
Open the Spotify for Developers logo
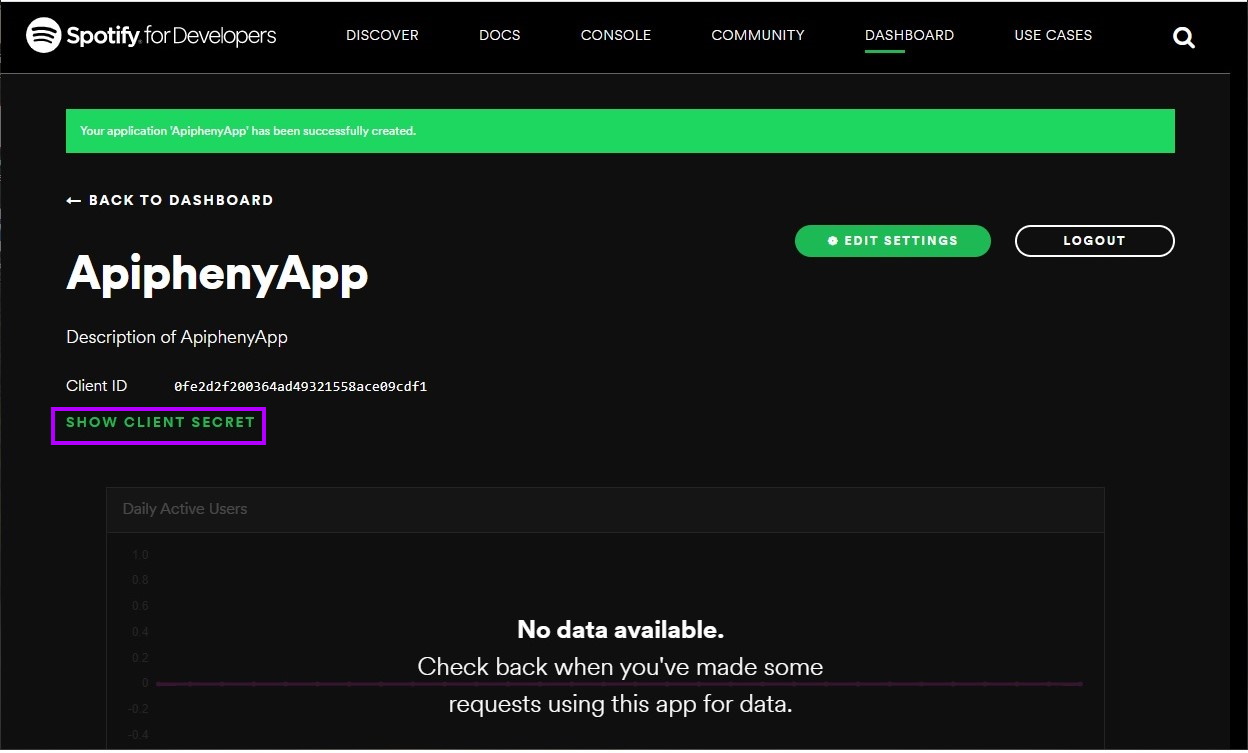(x=151, y=36)
